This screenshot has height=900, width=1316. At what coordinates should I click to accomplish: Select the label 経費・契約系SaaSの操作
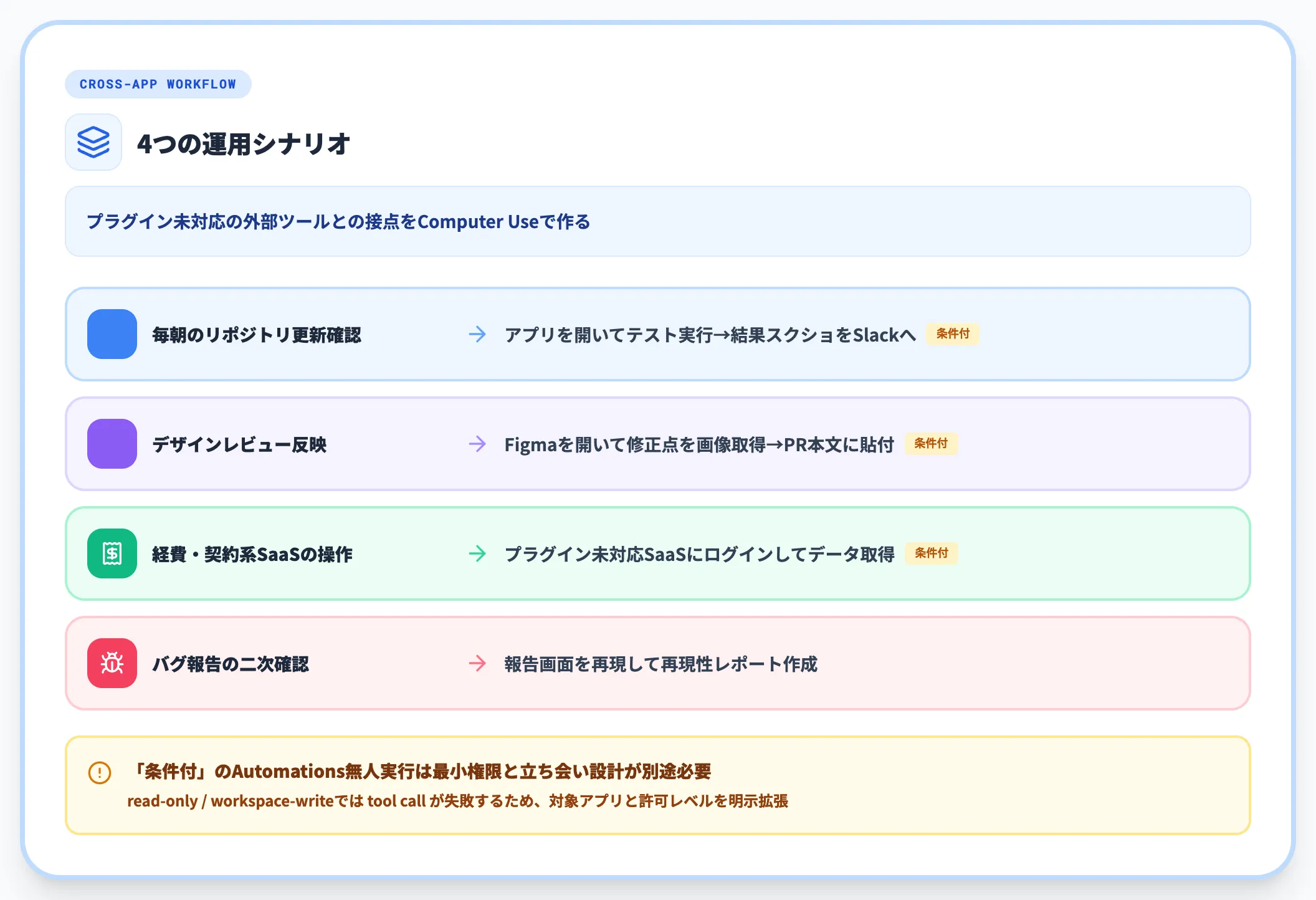(x=252, y=554)
